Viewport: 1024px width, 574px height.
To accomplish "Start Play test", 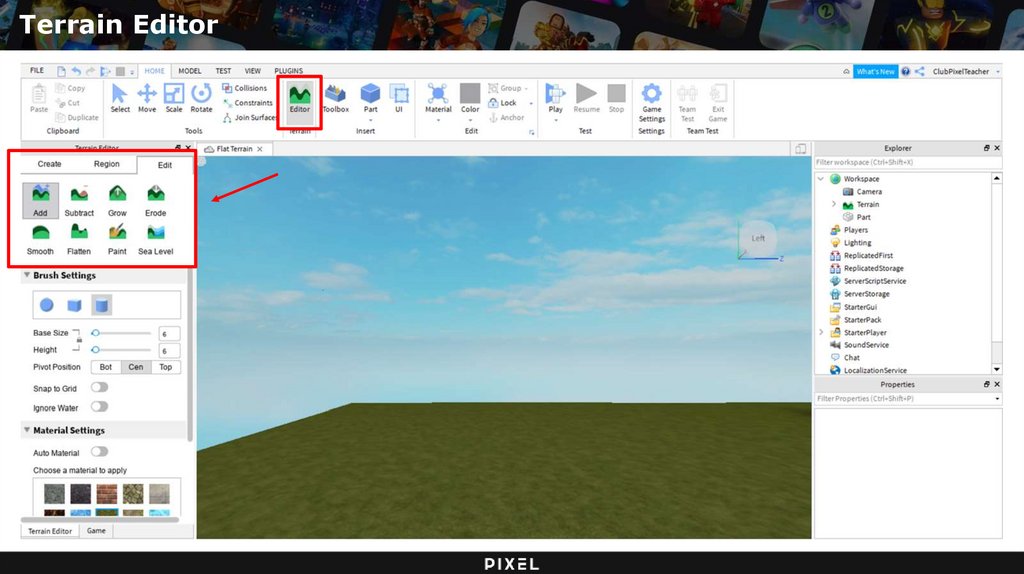I will click(555, 99).
